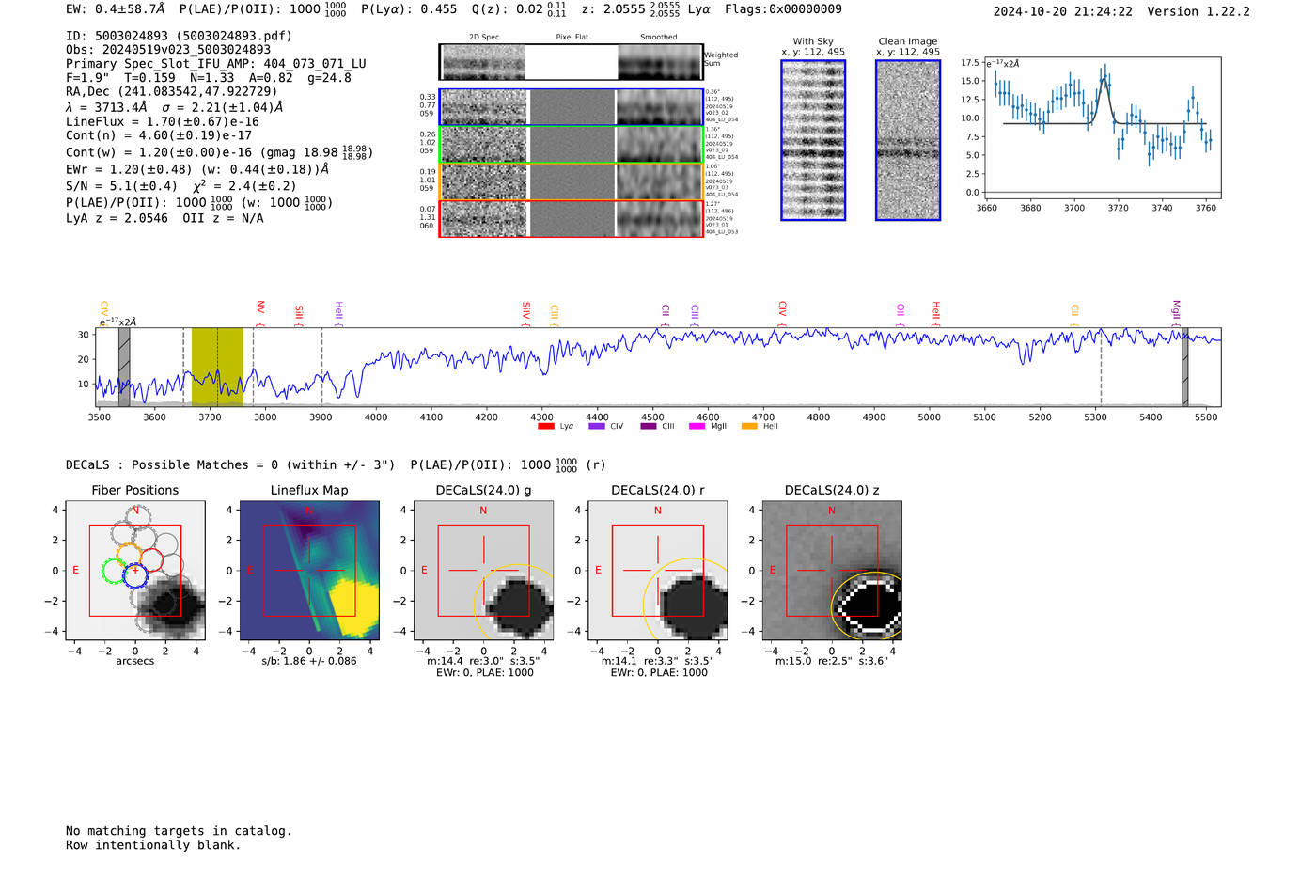
Task: Click the yellow highlighted region in the spectrum
Action: point(217,367)
